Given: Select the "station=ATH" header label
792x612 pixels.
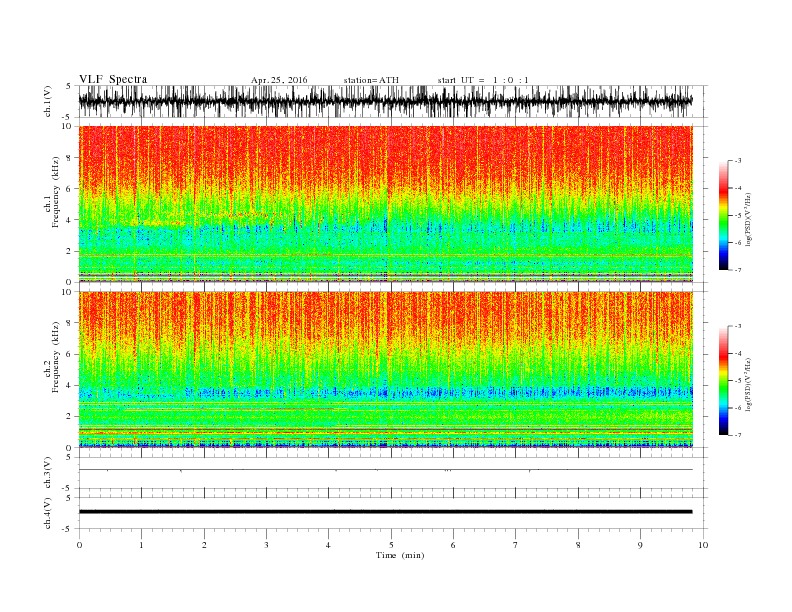Looking at the screenshot, I should point(371,80).
